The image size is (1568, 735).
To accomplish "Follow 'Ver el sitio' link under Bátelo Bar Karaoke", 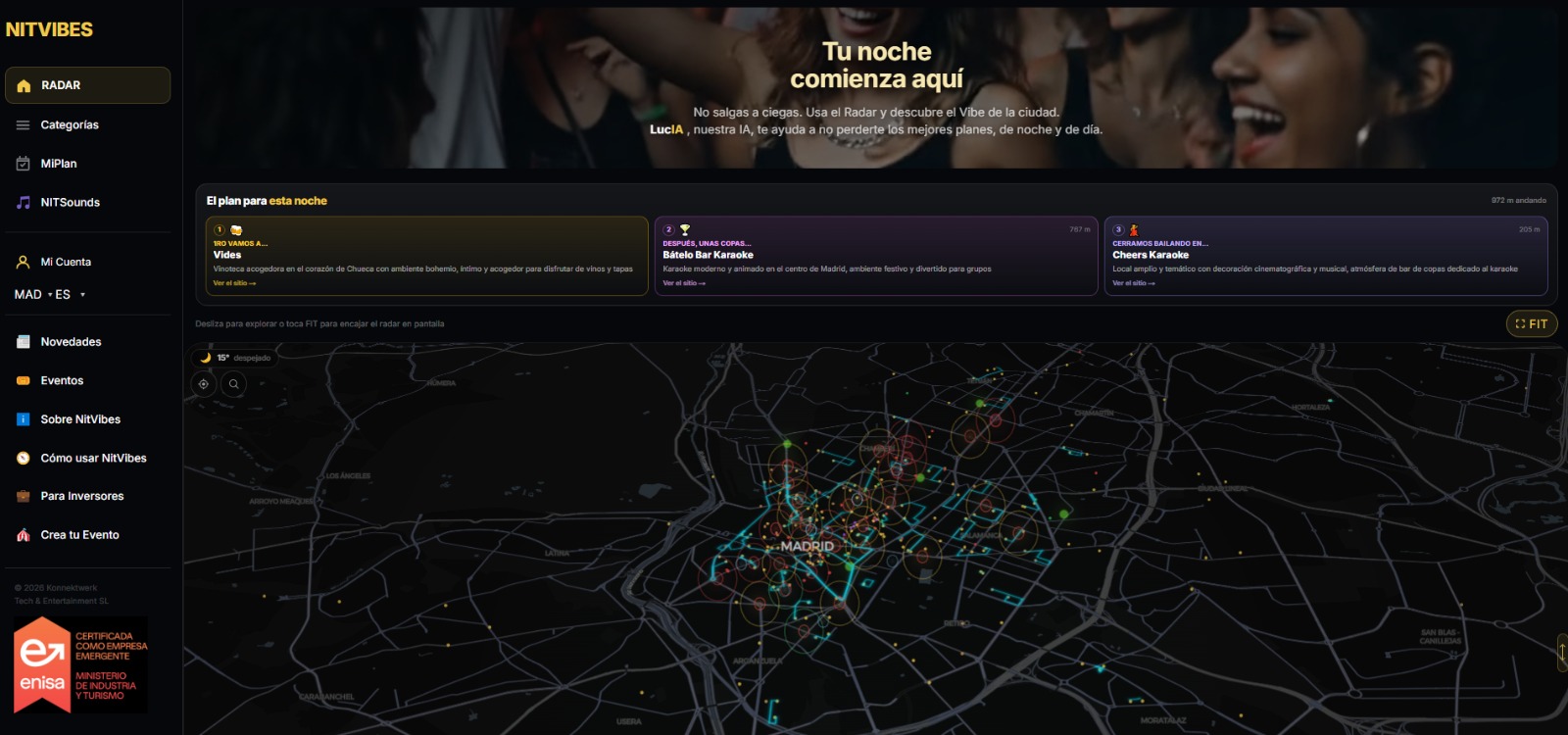I will tap(684, 283).
